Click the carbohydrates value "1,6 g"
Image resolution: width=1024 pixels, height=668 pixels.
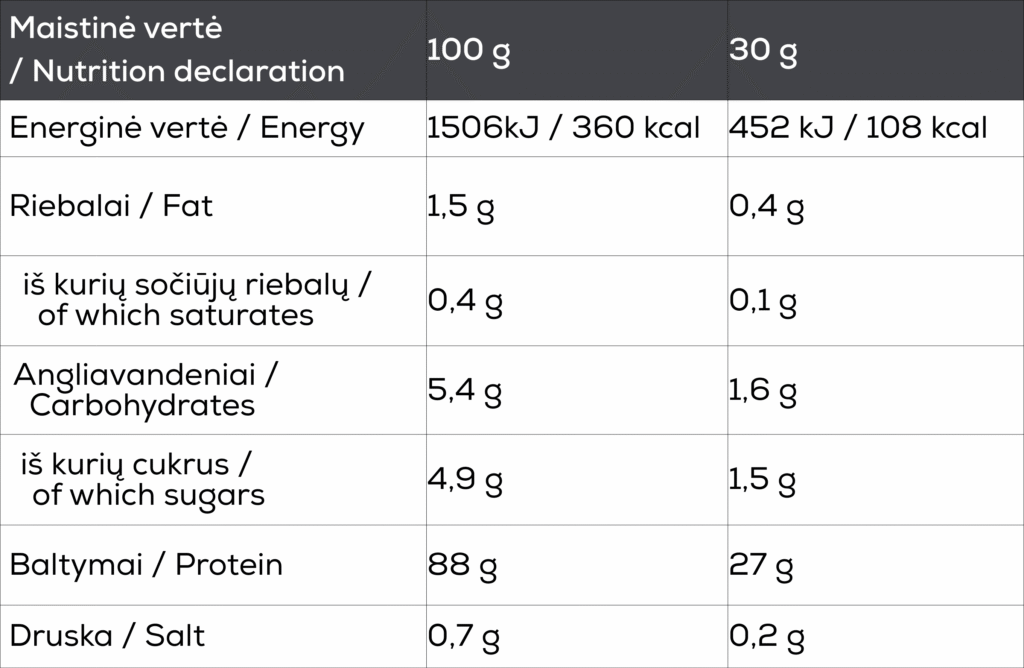click(x=763, y=391)
